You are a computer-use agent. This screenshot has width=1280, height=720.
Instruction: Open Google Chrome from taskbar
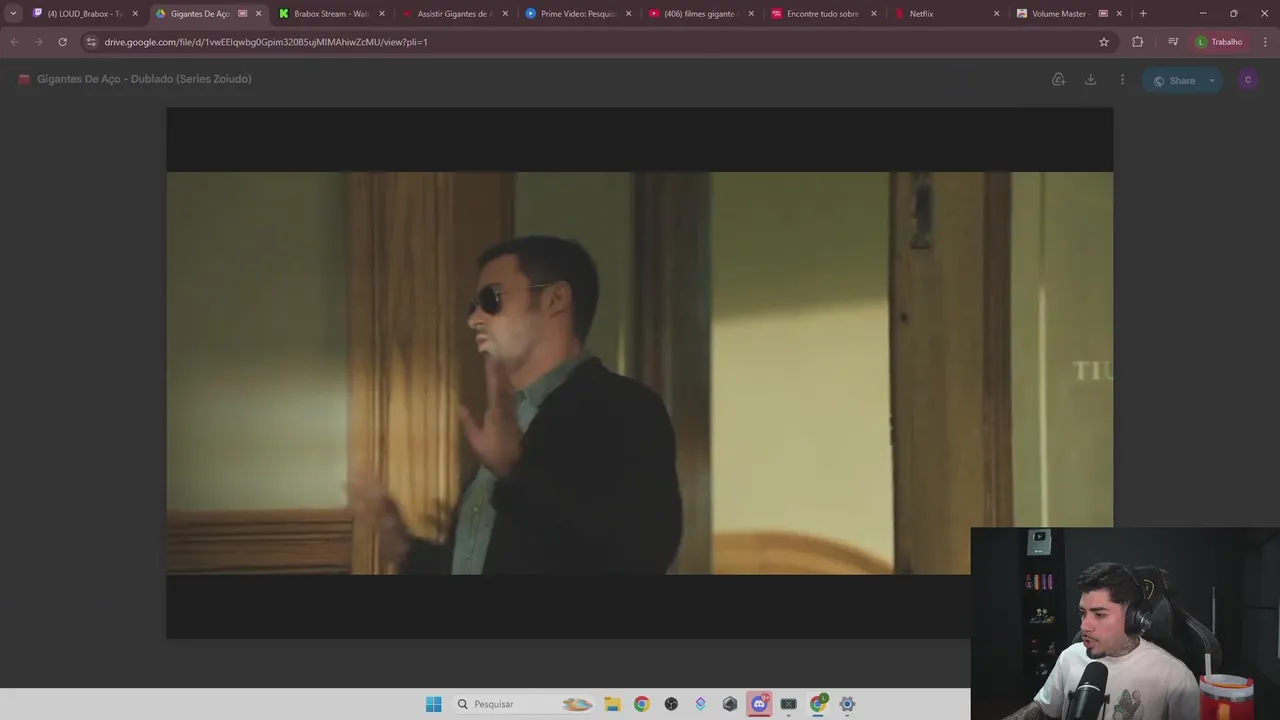tap(642, 704)
